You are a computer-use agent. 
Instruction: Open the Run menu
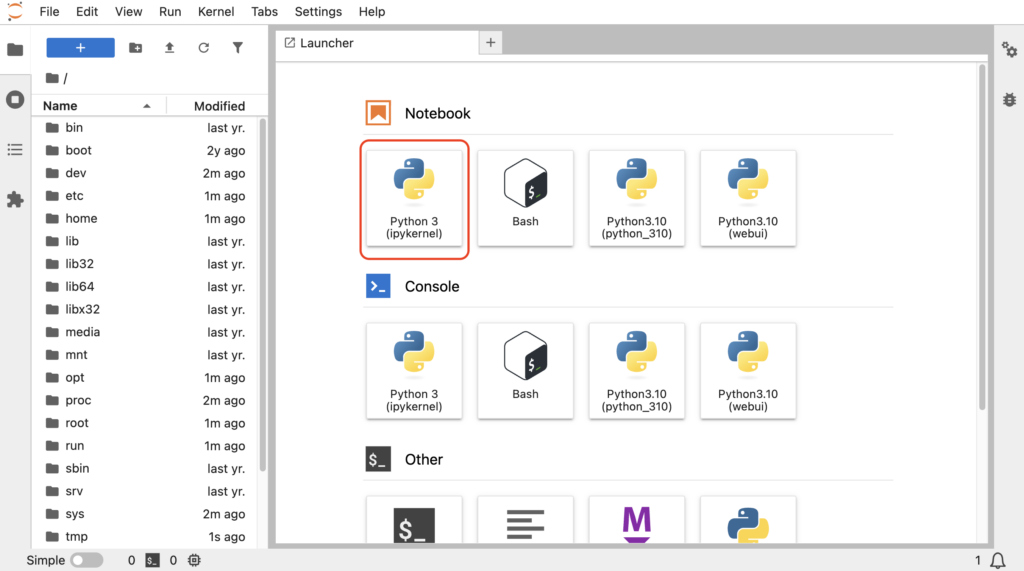[x=170, y=12]
